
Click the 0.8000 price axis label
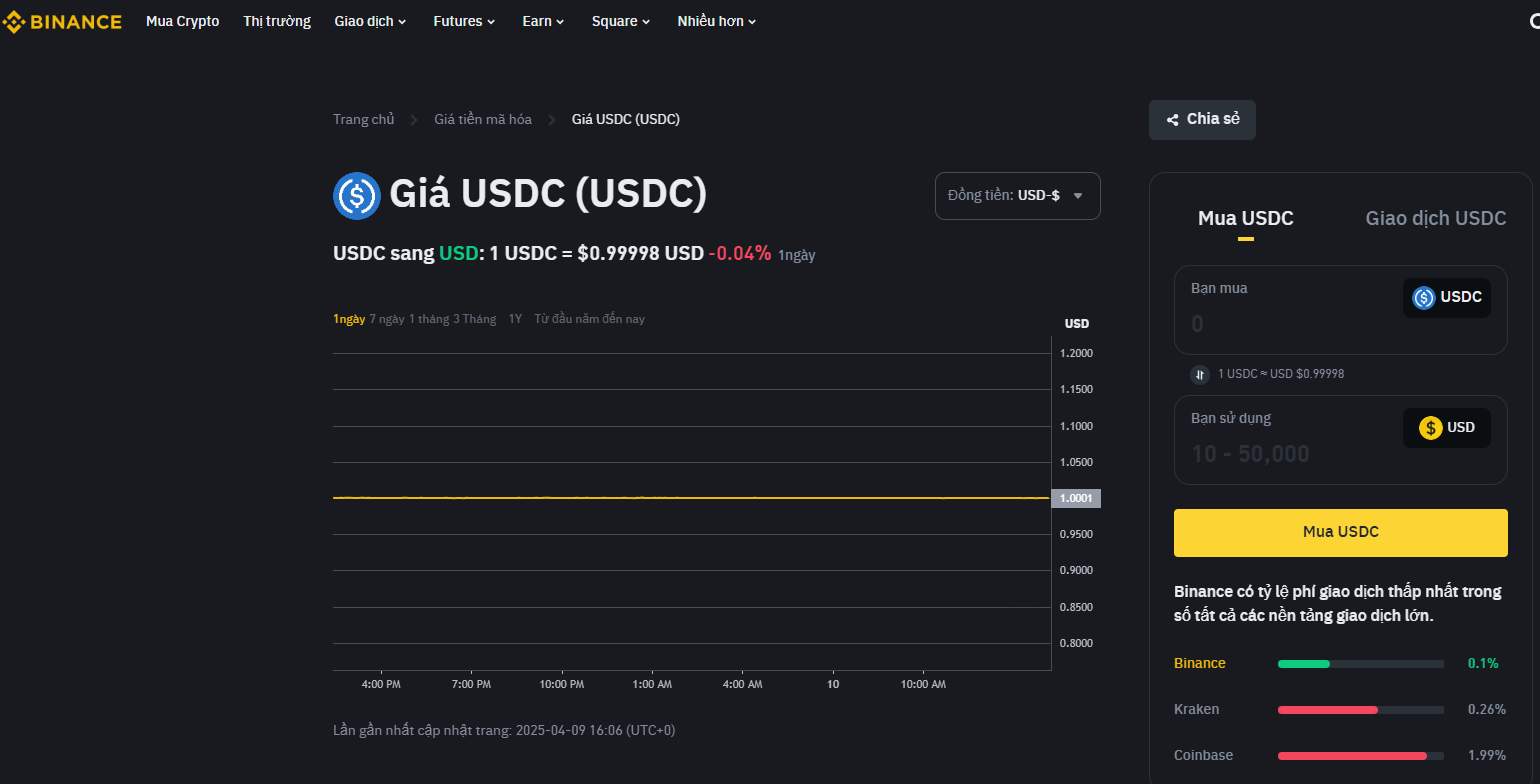coord(1076,644)
